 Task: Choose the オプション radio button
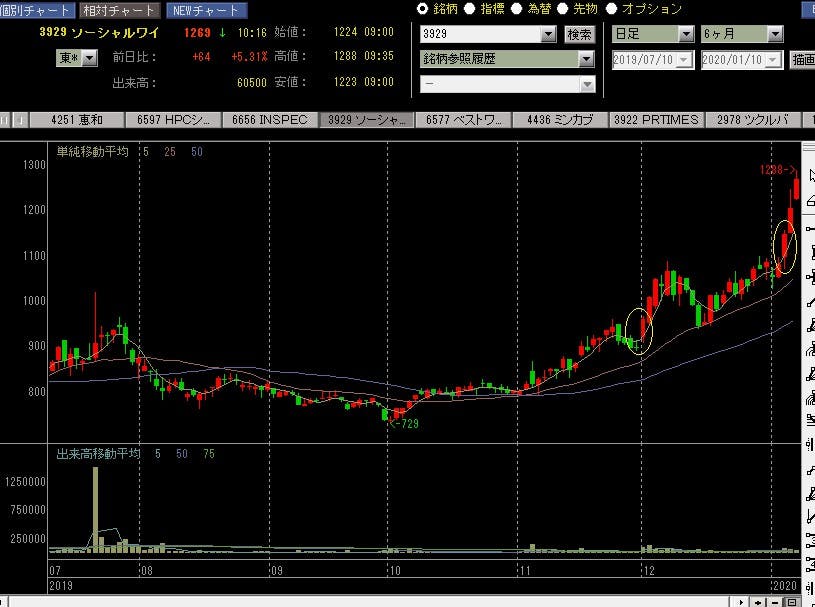(612, 9)
